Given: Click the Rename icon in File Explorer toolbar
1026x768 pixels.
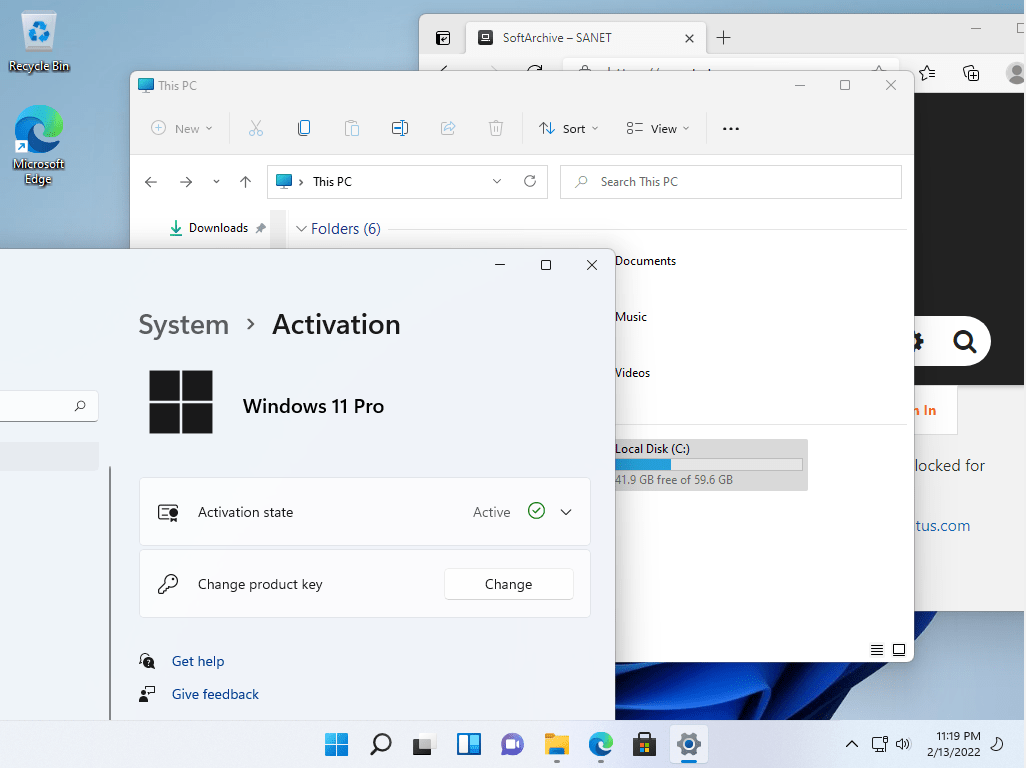Looking at the screenshot, I should (400, 128).
